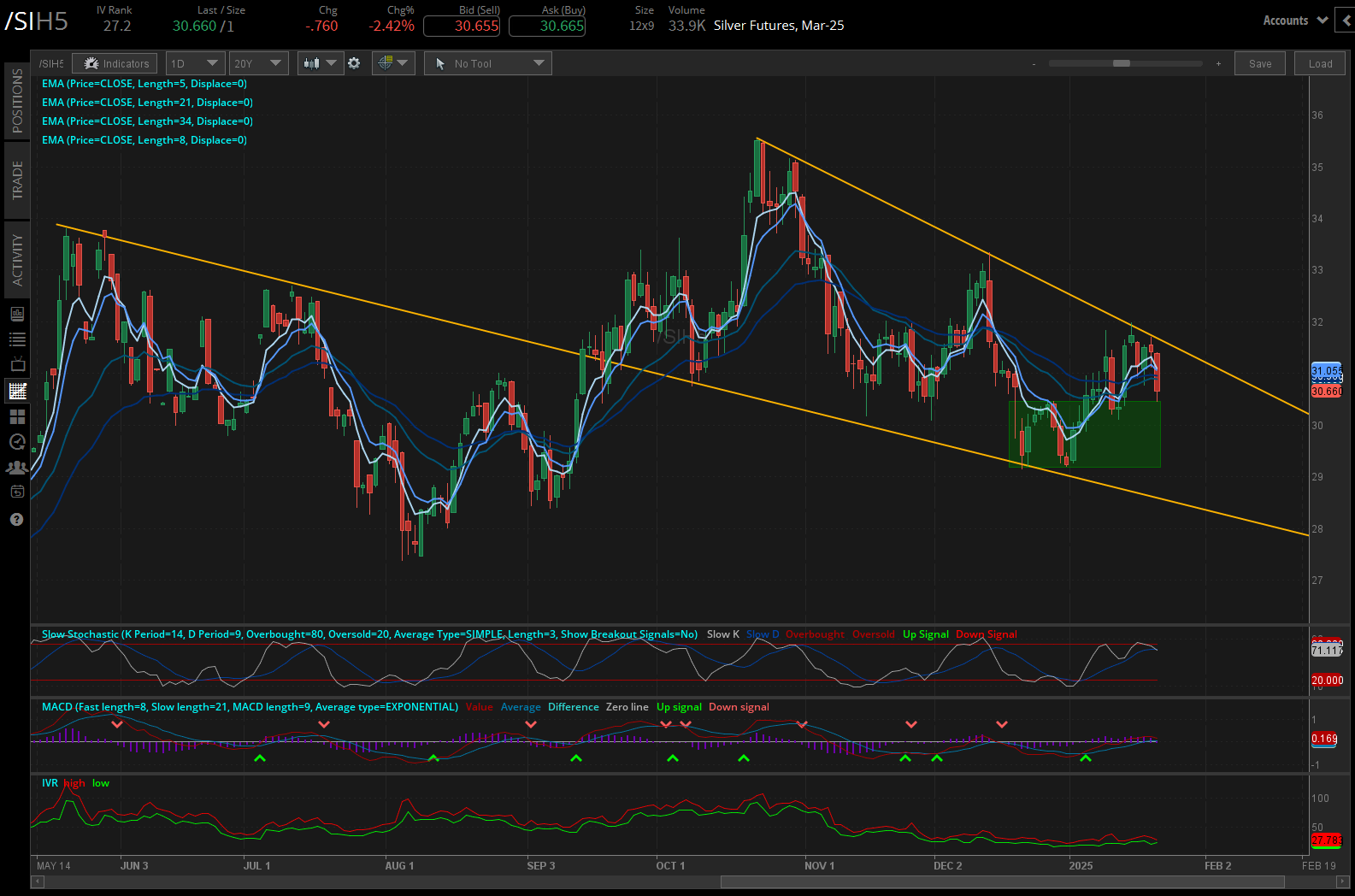Click the EMA Length=5 study label
The width and height of the screenshot is (1355, 896).
point(144,84)
